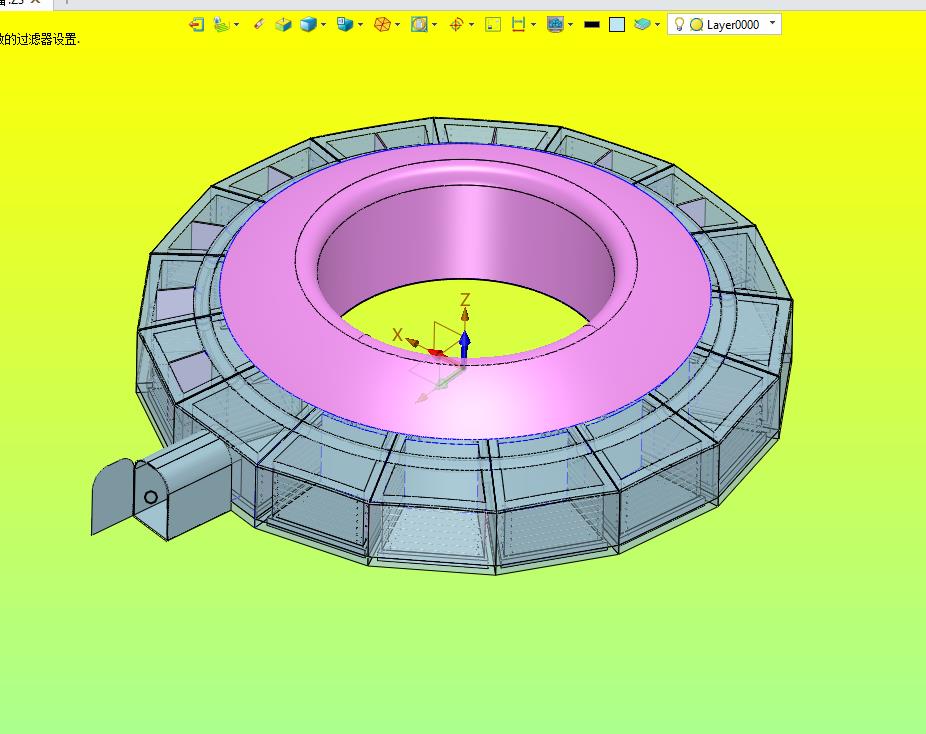Viewport: 926px width, 734px height.
Task: Select the small circular hole on handle
Action: click(x=151, y=497)
